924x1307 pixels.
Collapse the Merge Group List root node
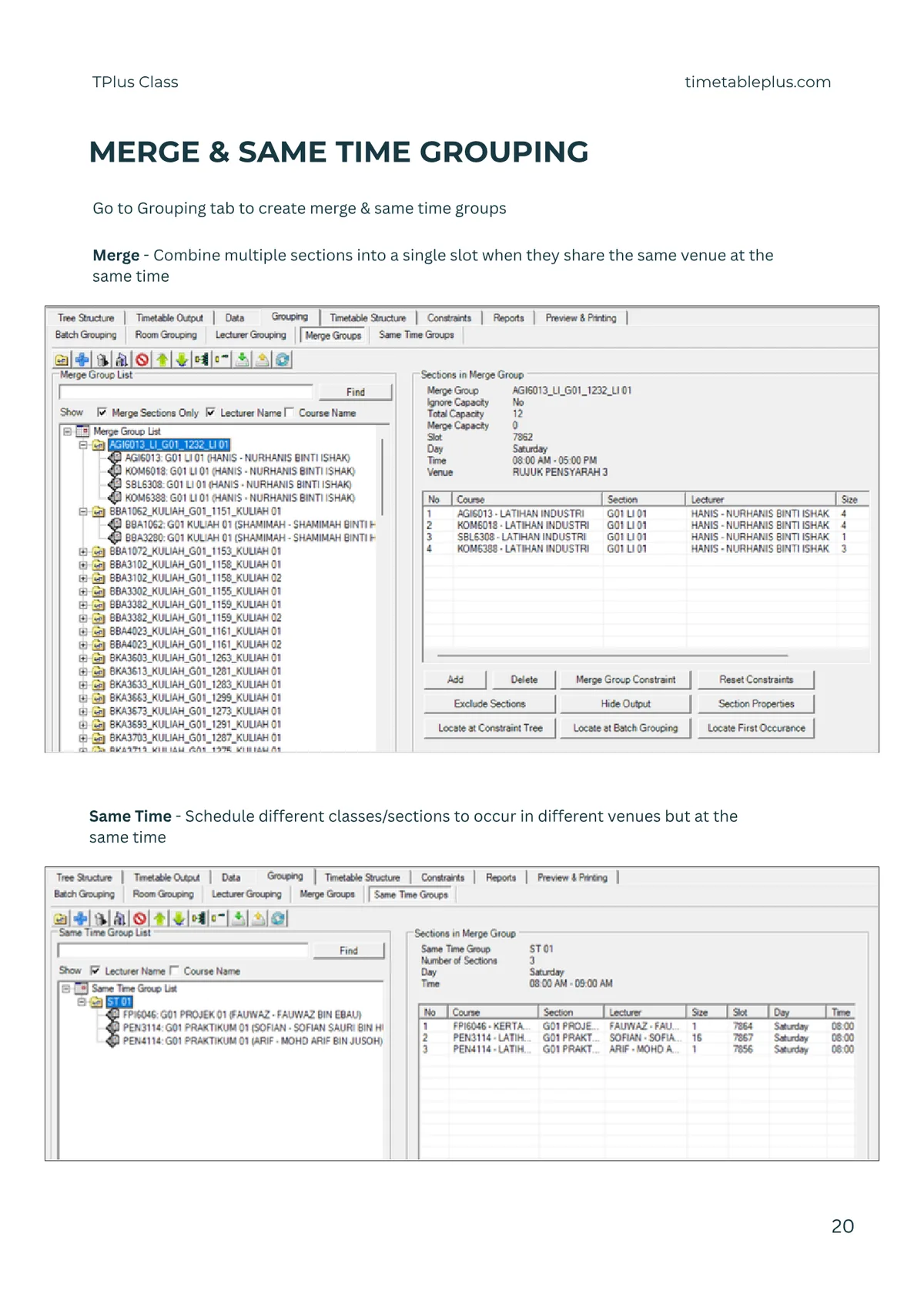[x=68, y=431]
